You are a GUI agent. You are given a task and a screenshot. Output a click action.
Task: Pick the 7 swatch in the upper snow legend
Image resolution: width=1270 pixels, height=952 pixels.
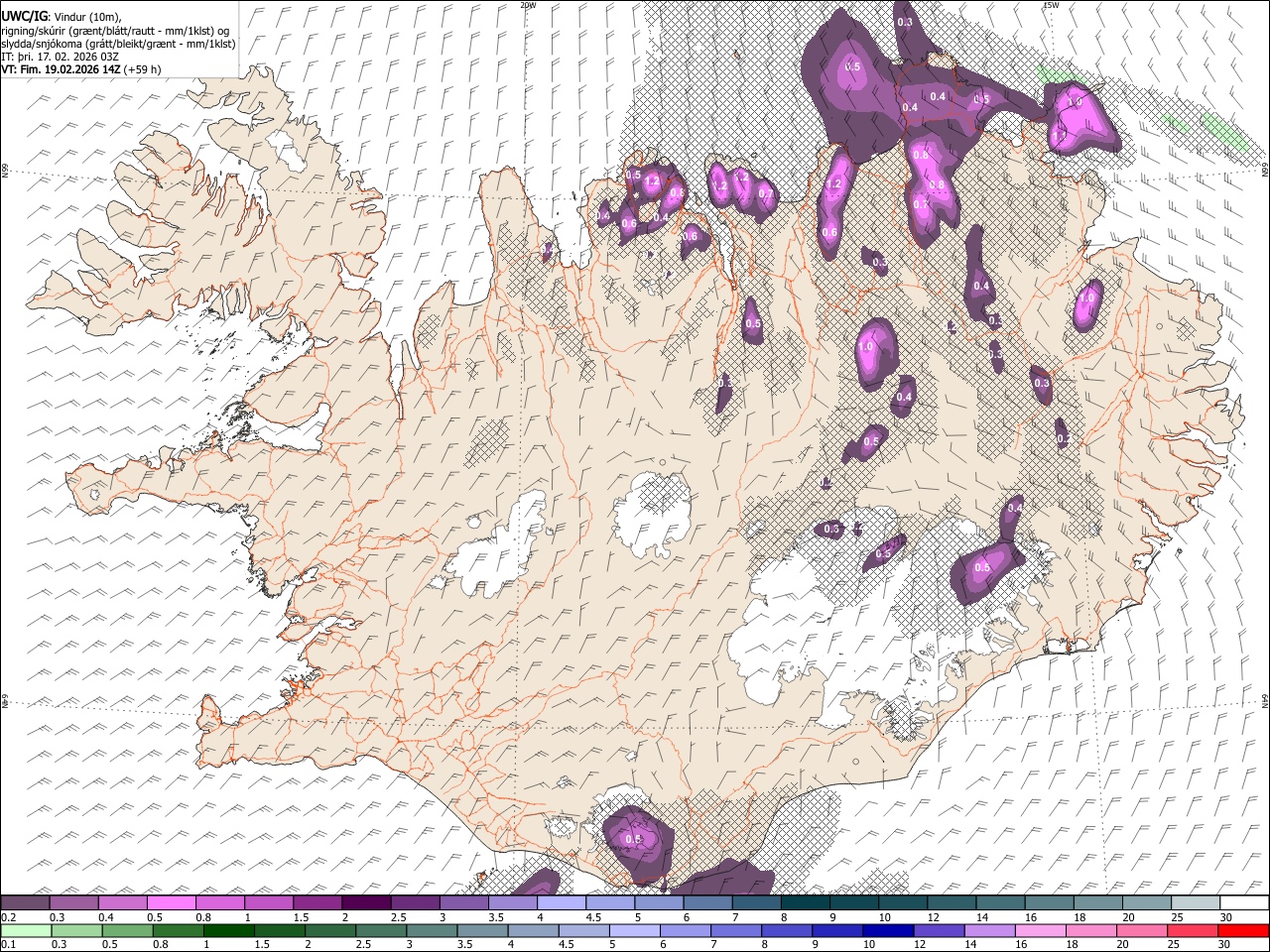pos(756,902)
